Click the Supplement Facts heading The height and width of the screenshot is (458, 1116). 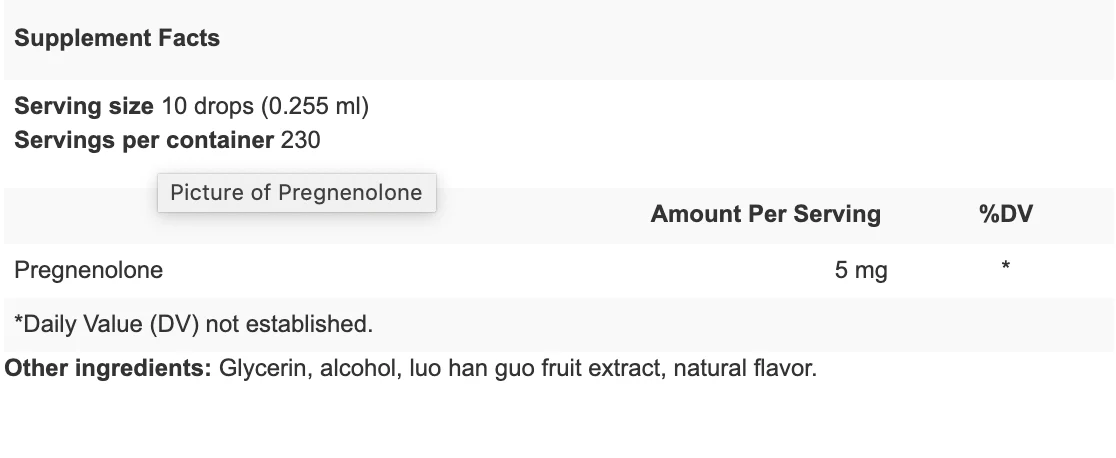point(117,38)
